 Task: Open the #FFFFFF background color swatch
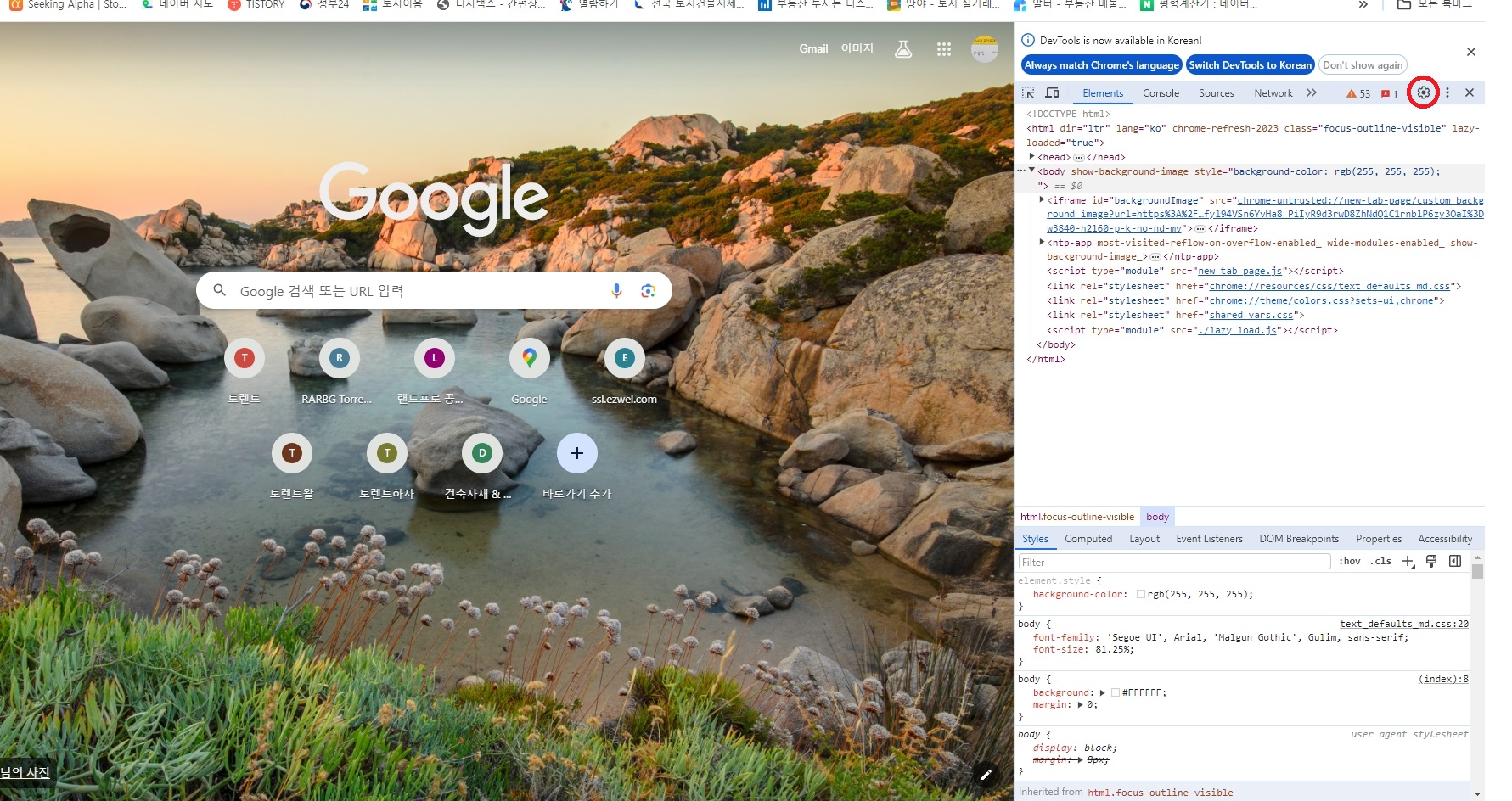pos(1116,692)
